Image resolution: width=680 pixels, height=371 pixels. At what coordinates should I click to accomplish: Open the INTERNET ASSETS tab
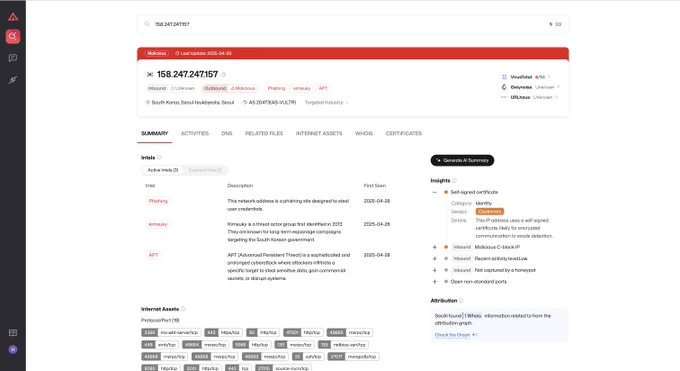[x=319, y=134]
